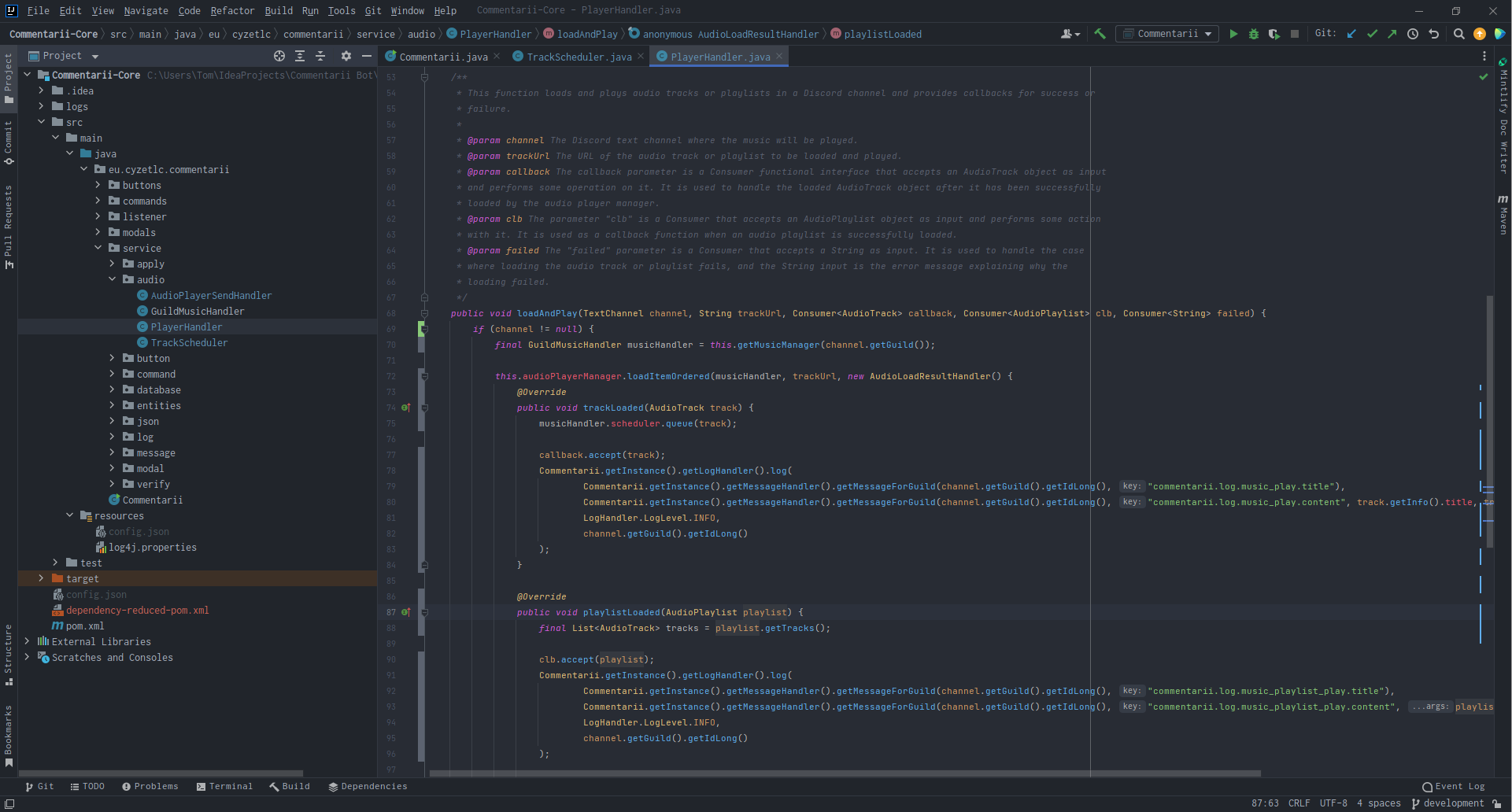Screen dimensions: 1512x812
Task: Click the orange IDE updates icon
Action: [1479, 34]
